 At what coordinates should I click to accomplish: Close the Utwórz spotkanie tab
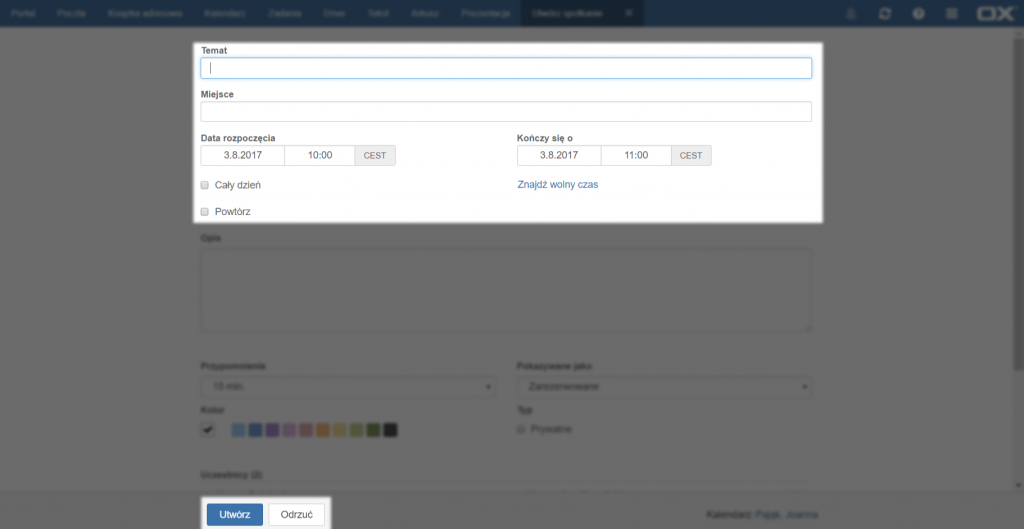point(628,13)
